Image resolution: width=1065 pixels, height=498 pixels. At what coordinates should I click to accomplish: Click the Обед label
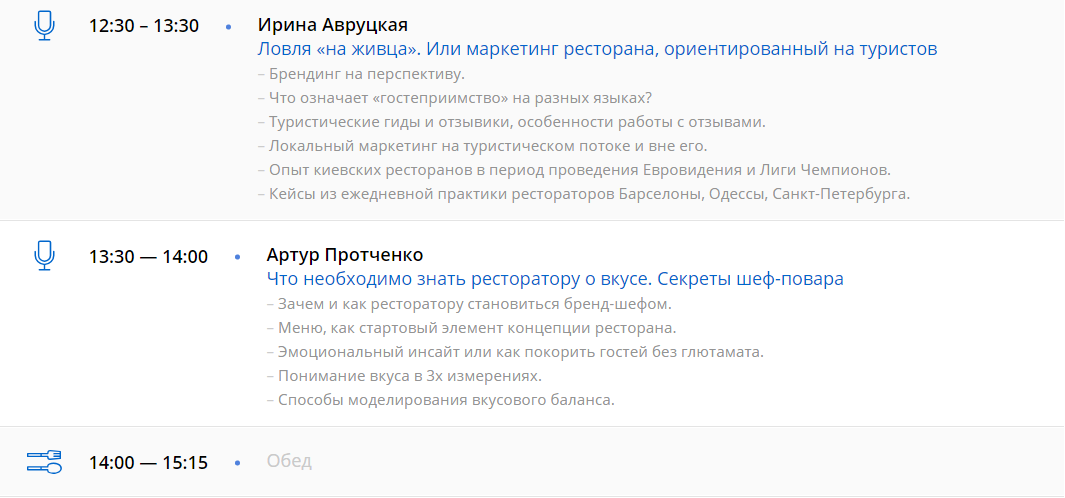(x=289, y=461)
